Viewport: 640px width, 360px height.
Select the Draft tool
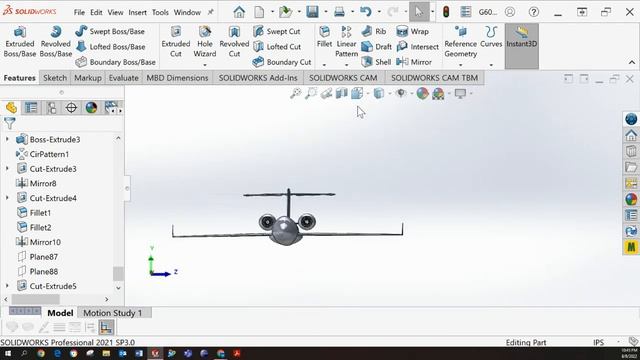(x=377, y=47)
